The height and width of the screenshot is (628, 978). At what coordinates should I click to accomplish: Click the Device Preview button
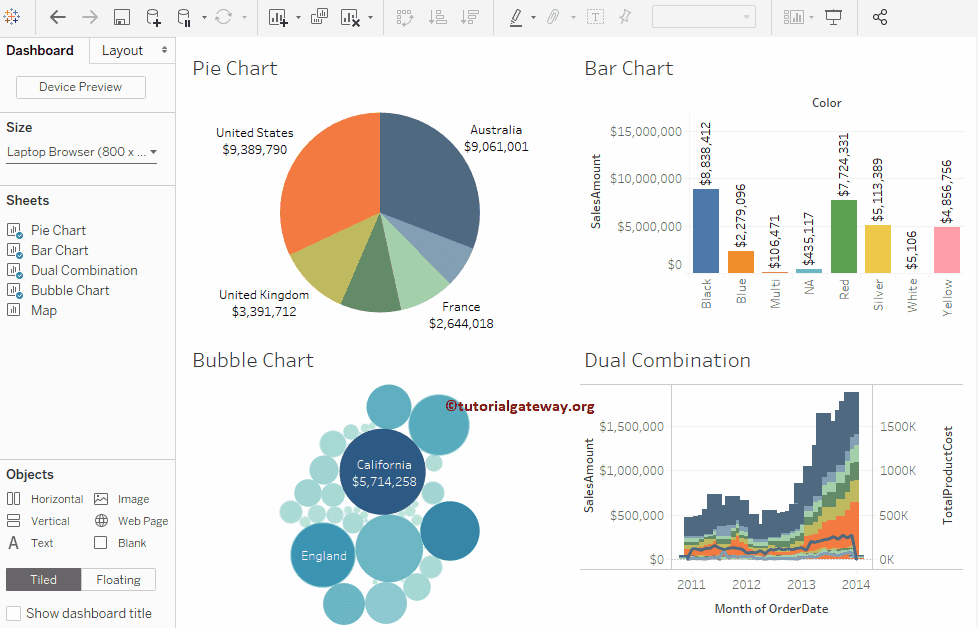pyautogui.click(x=80, y=87)
